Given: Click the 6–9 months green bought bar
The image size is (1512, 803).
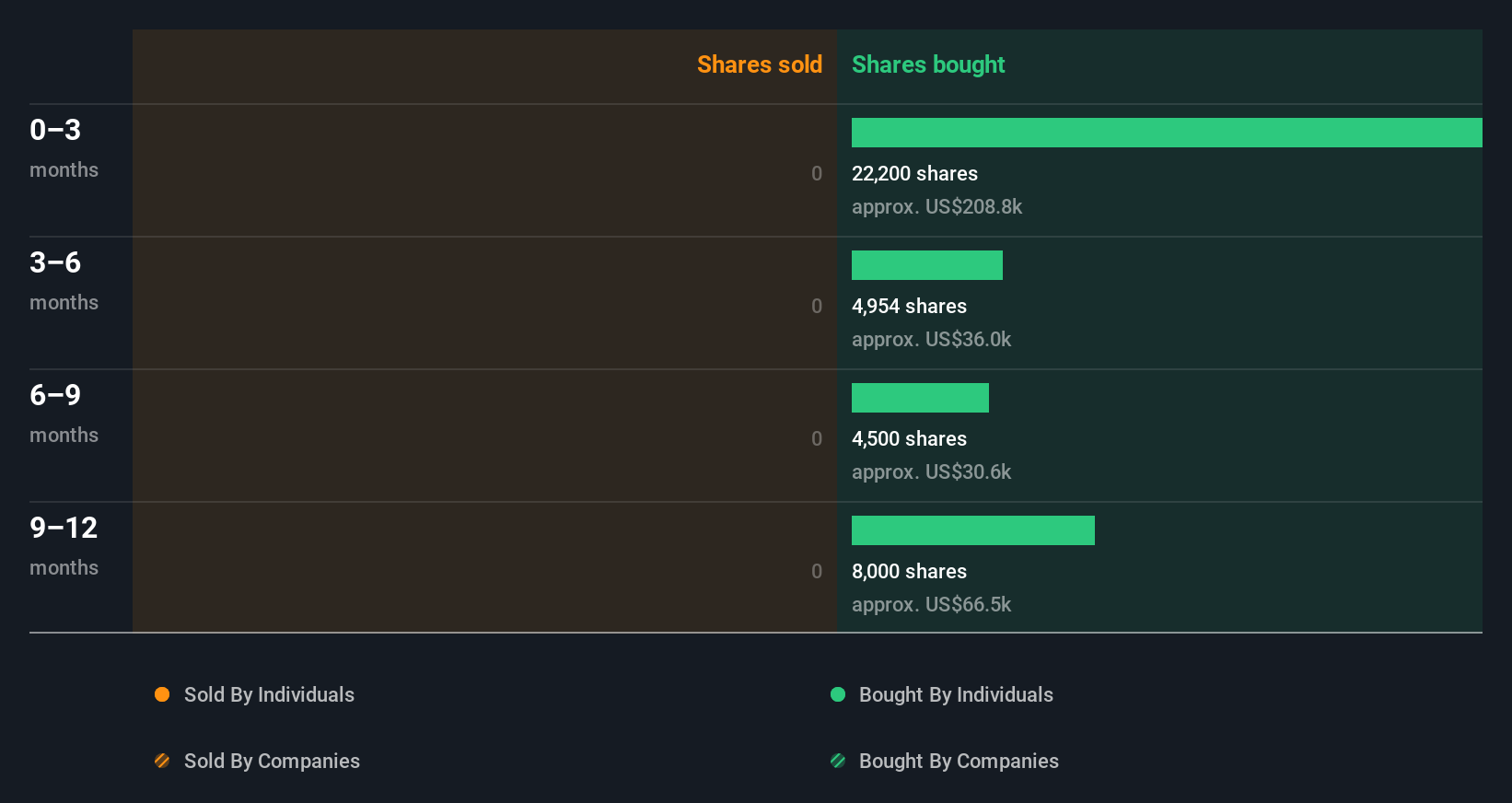Looking at the screenshot, I should 920,398.
